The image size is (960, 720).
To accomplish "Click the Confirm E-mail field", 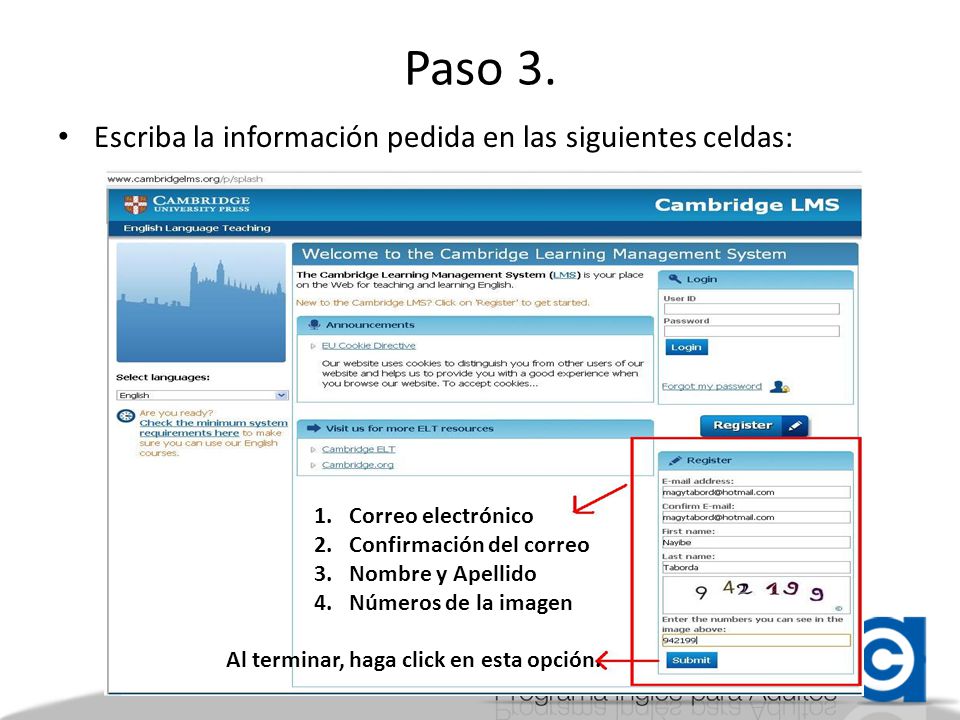I will pyautogui.click(x=756, y=517).
